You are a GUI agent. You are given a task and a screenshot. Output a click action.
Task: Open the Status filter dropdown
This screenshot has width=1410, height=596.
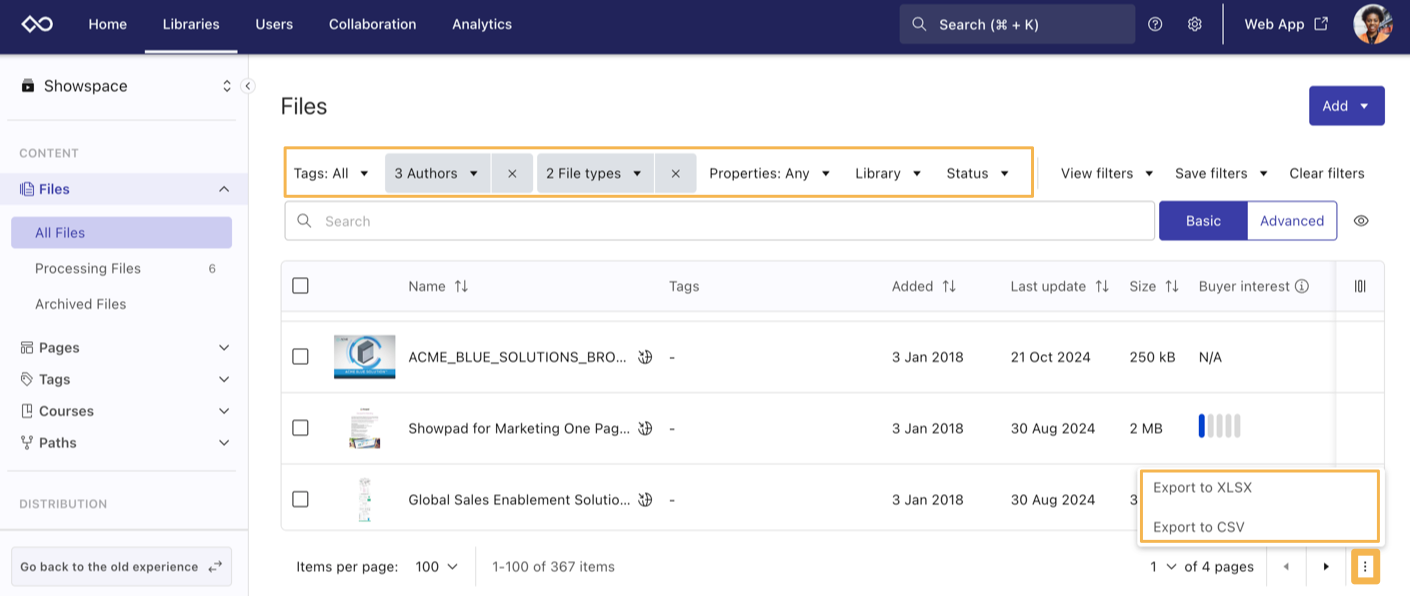click(977, 173)
